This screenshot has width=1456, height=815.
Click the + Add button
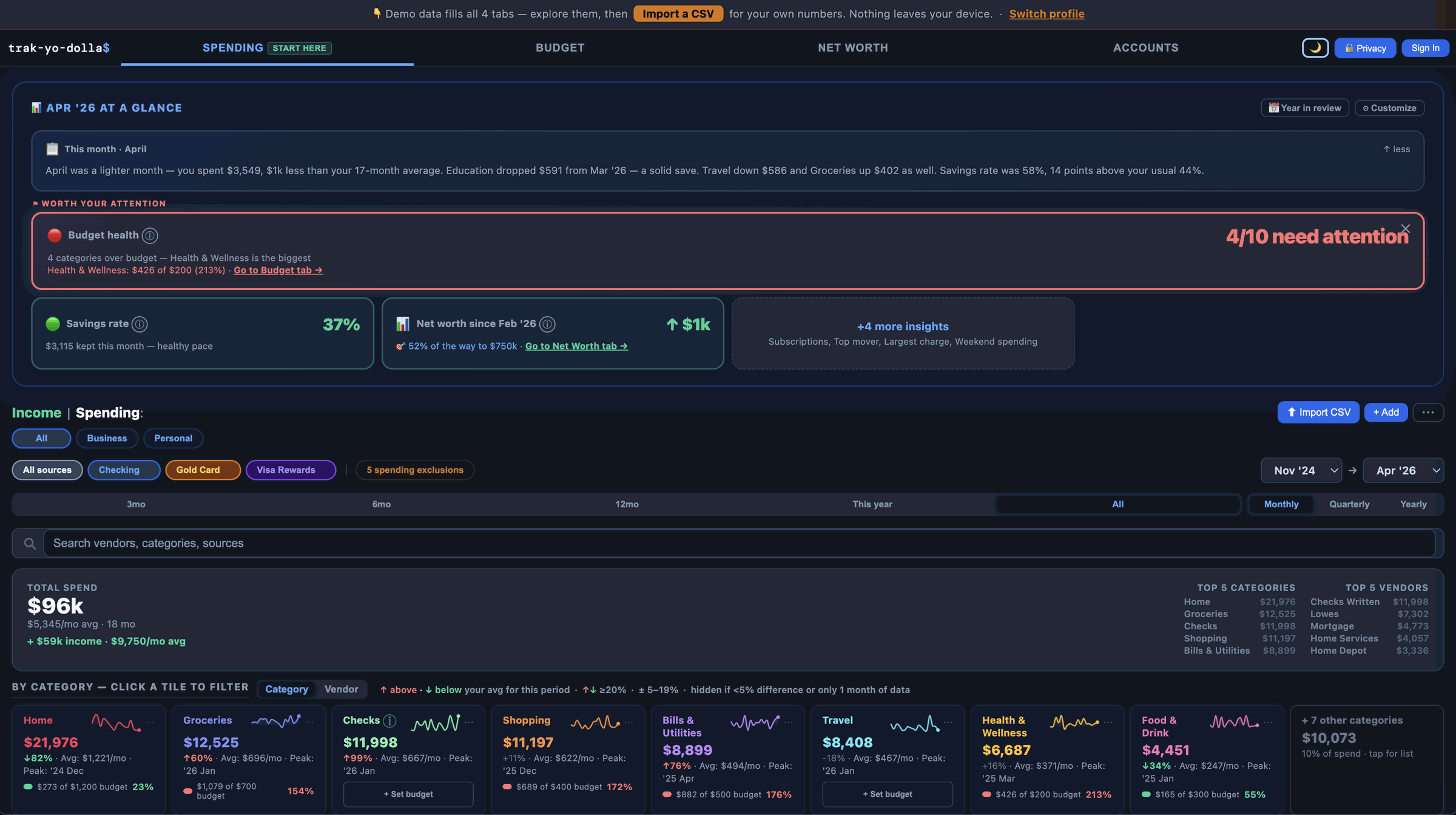point(1386,412)
